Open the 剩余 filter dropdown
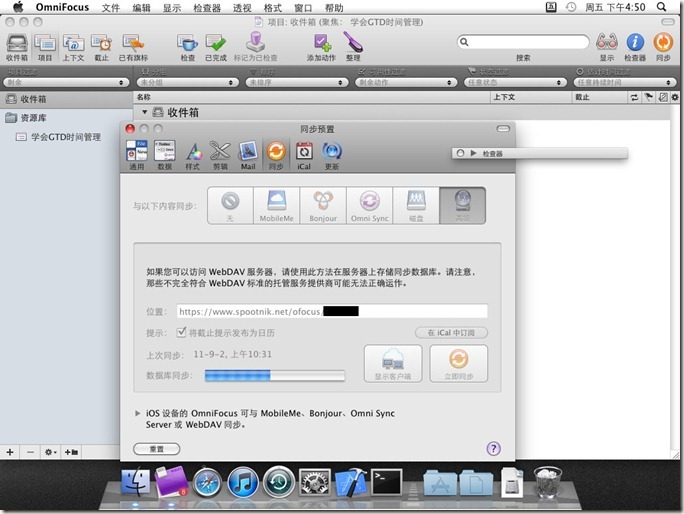 66,82
